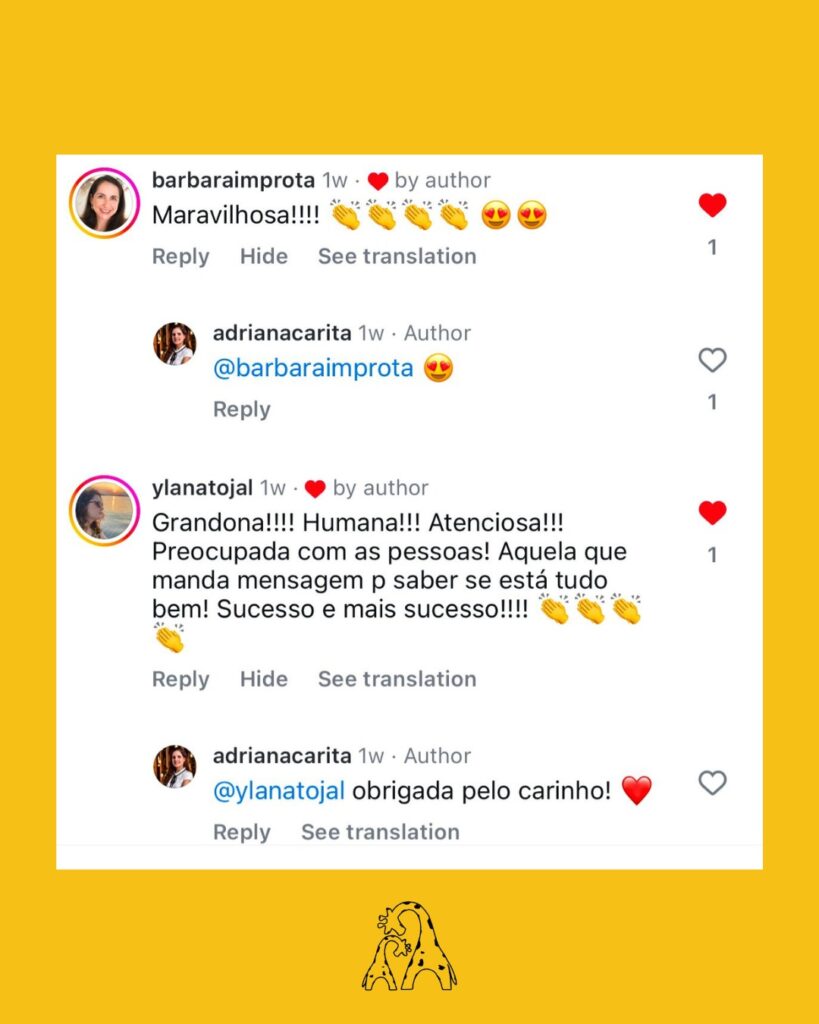Click the giraffe logo at bottom
Viewport: 819px width, 1024px height.
[x=410, y=945]
